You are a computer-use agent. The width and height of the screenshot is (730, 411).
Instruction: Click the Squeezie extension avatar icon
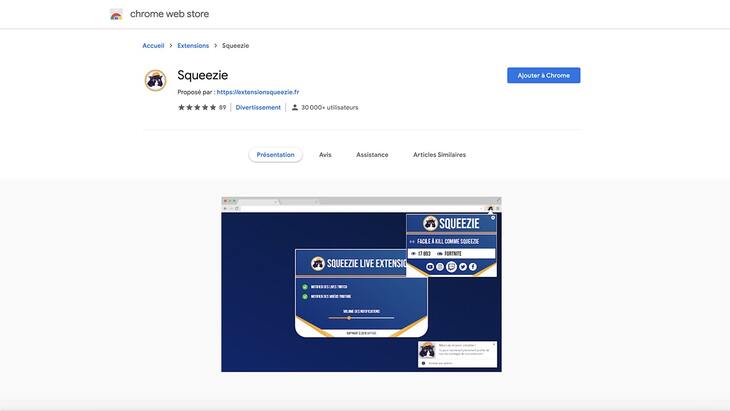pos(155,81)
